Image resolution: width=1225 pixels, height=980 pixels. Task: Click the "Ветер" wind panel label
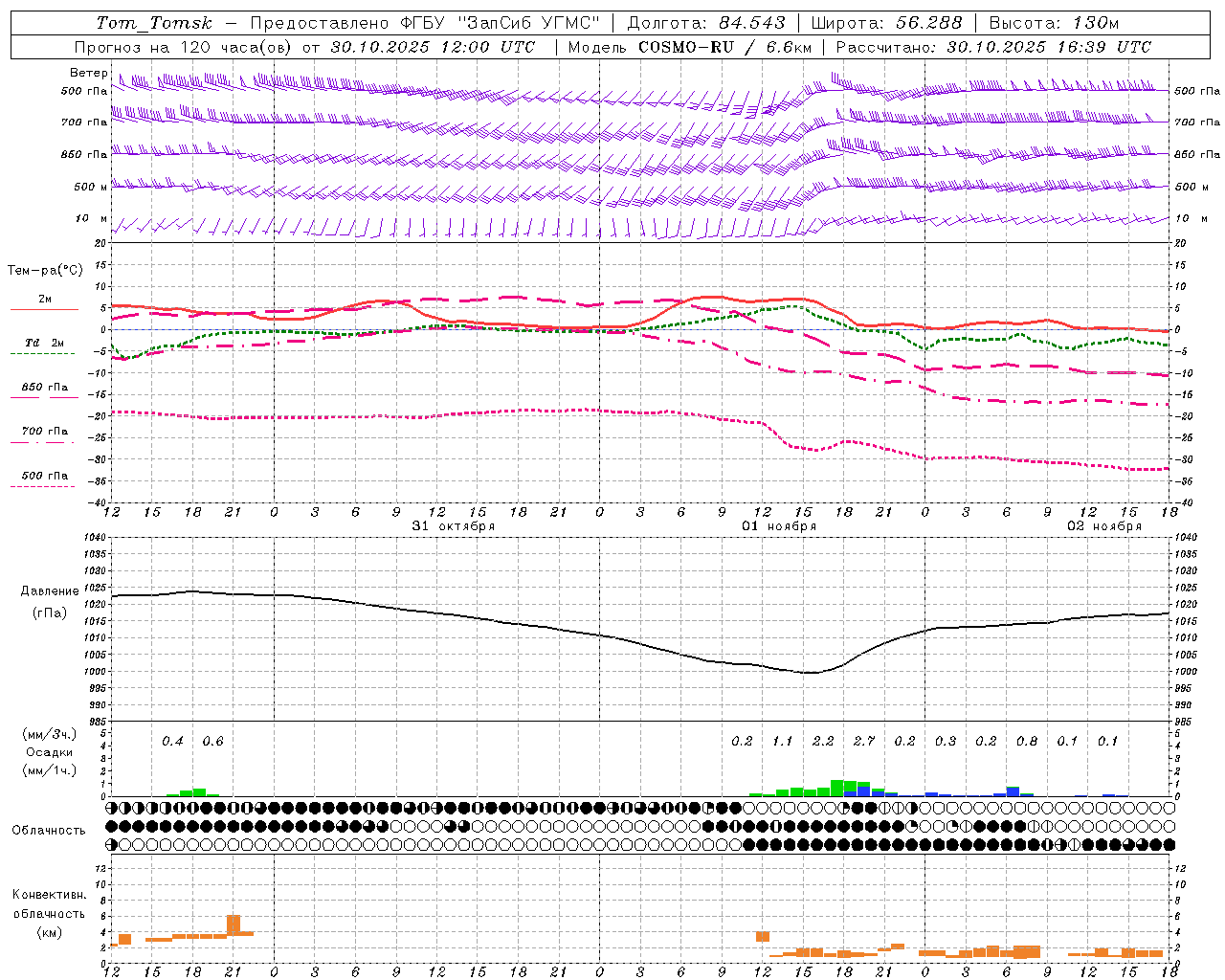88,73
